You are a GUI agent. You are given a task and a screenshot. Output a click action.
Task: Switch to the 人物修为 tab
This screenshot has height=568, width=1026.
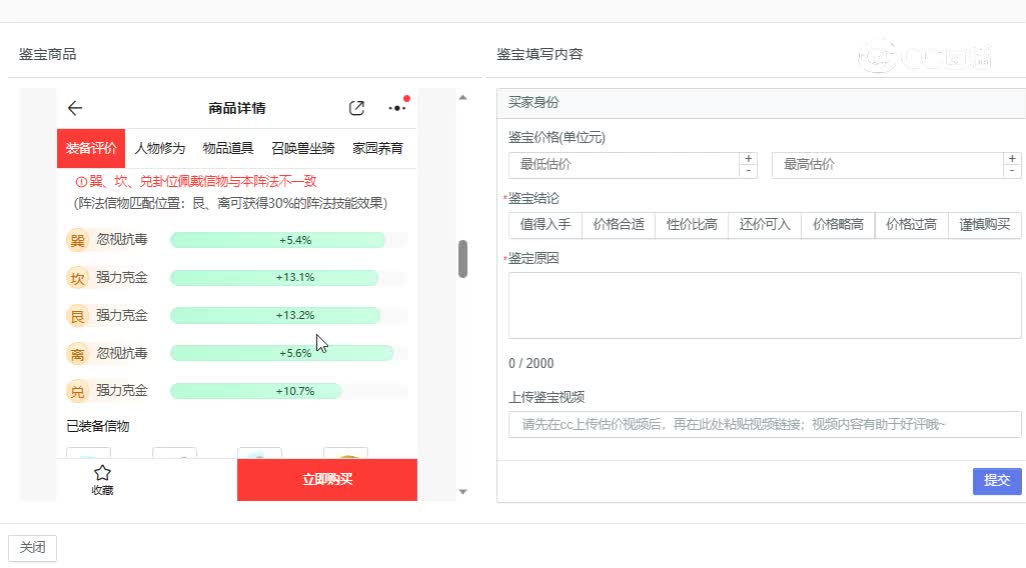pos(160,148)
